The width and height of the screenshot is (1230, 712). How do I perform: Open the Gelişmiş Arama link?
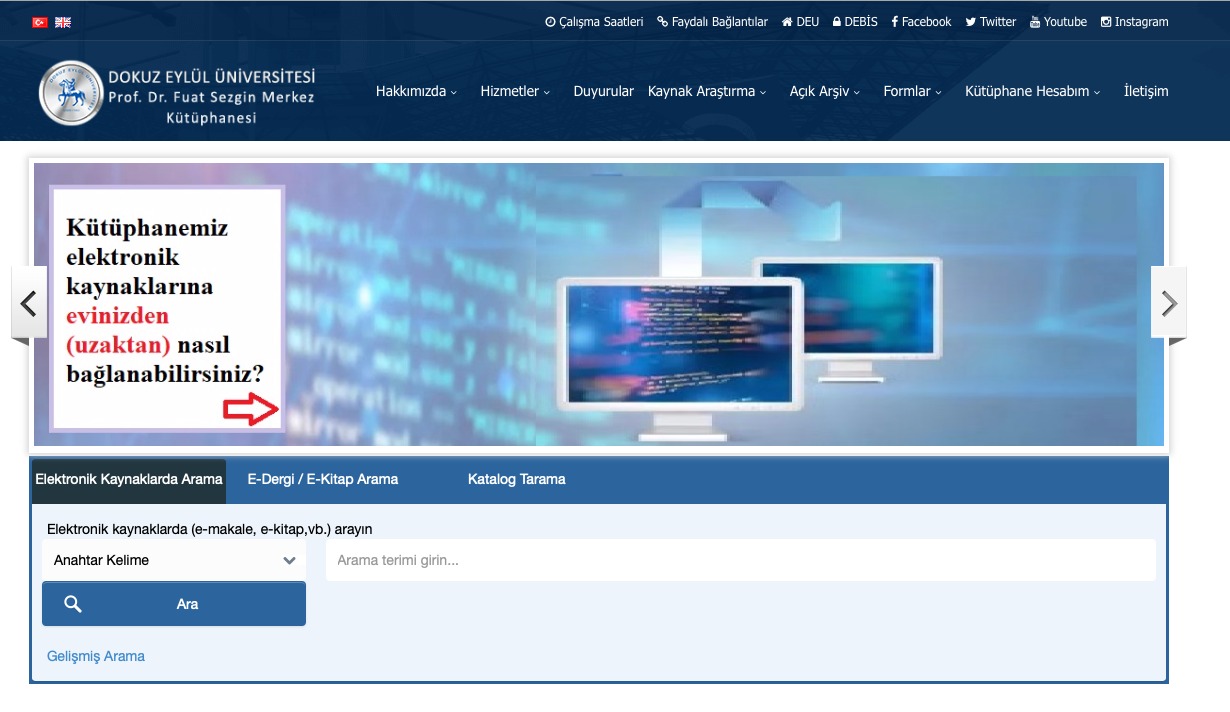[96, 656]
